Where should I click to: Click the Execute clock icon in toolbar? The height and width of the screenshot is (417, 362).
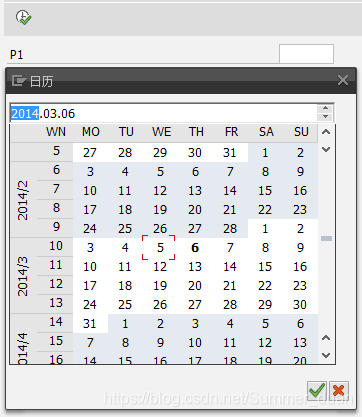(x=23, y=17)
